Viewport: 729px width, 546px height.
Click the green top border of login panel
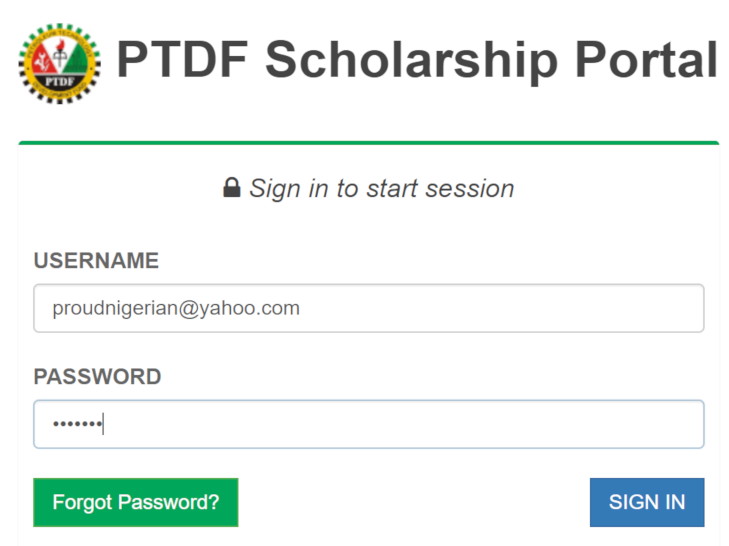[x=369, y=143]
